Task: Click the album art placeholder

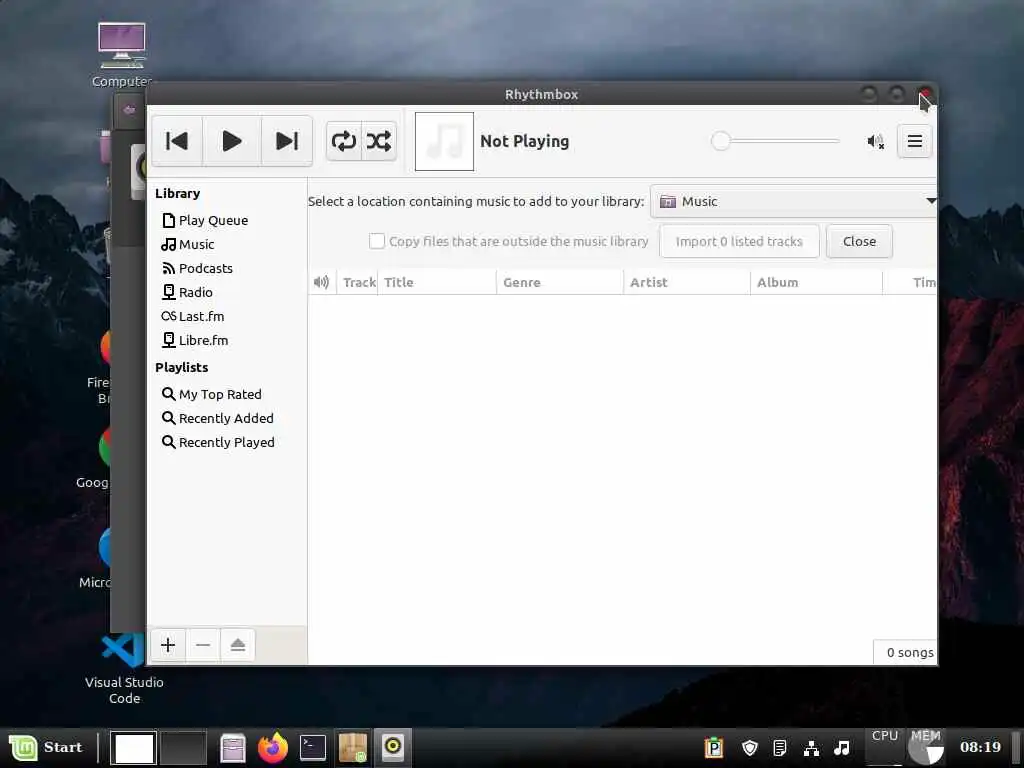Action: (444, 141)
